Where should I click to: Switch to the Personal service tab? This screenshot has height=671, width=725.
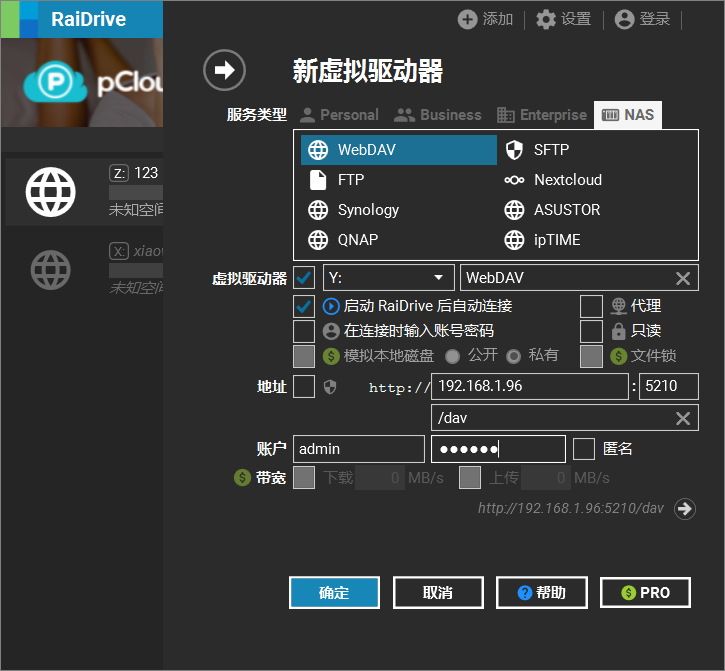(338, 115)
